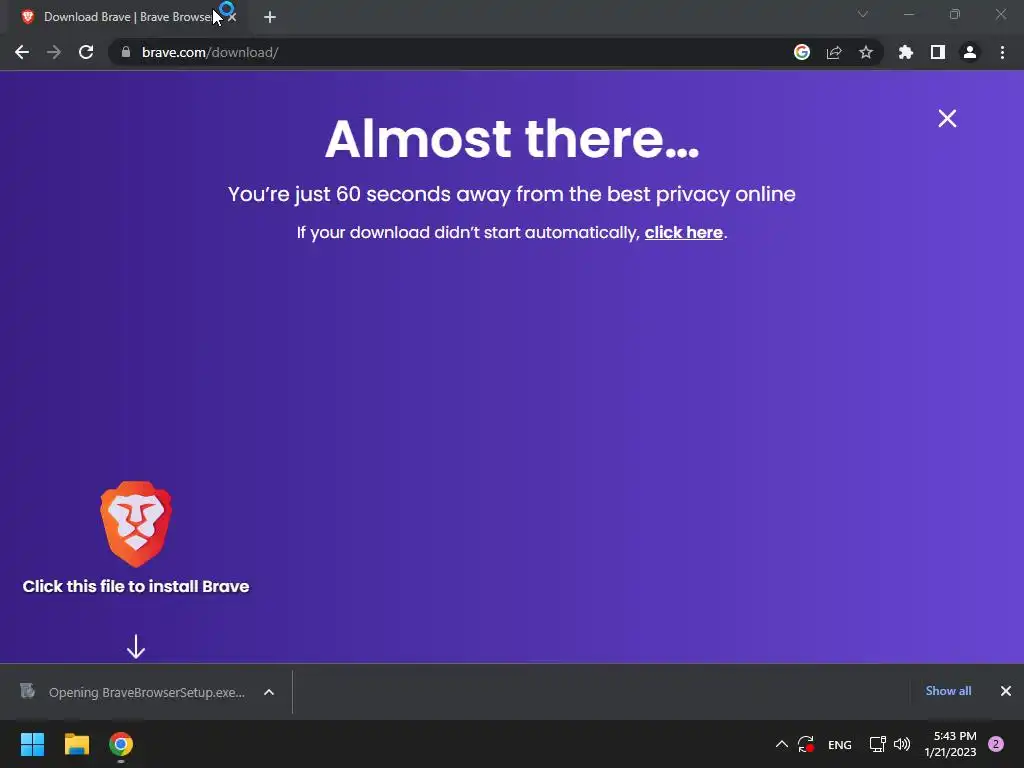Click the address bar URL field
This screenshot has width=1024, height=768.
[457, 52]
